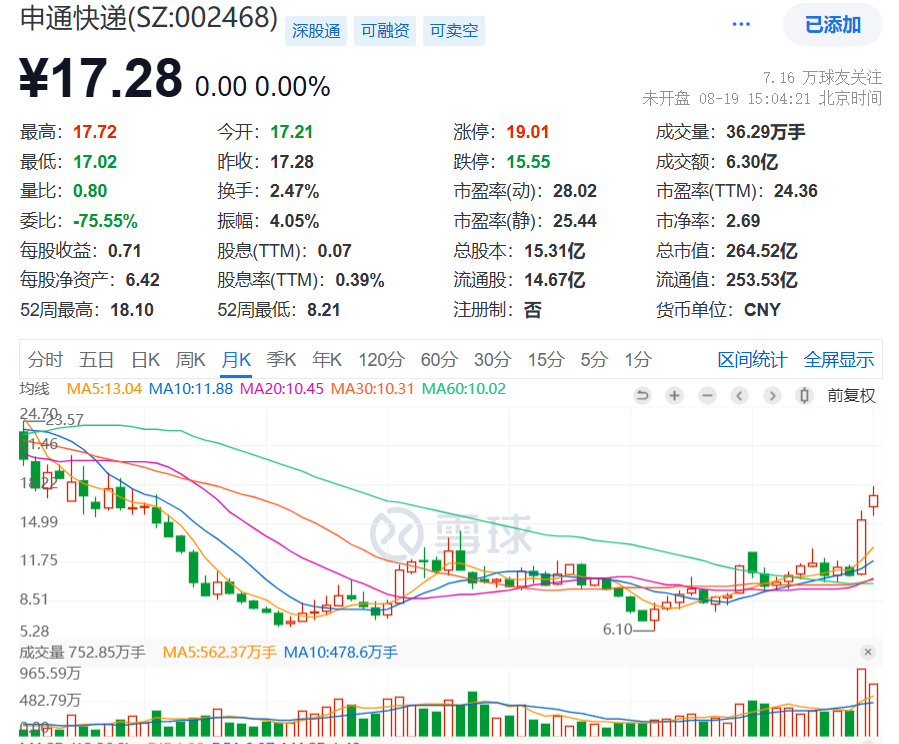Click the 成交额 value 6.30亿
Screen dimensions: 899x744
pos(752,162)
